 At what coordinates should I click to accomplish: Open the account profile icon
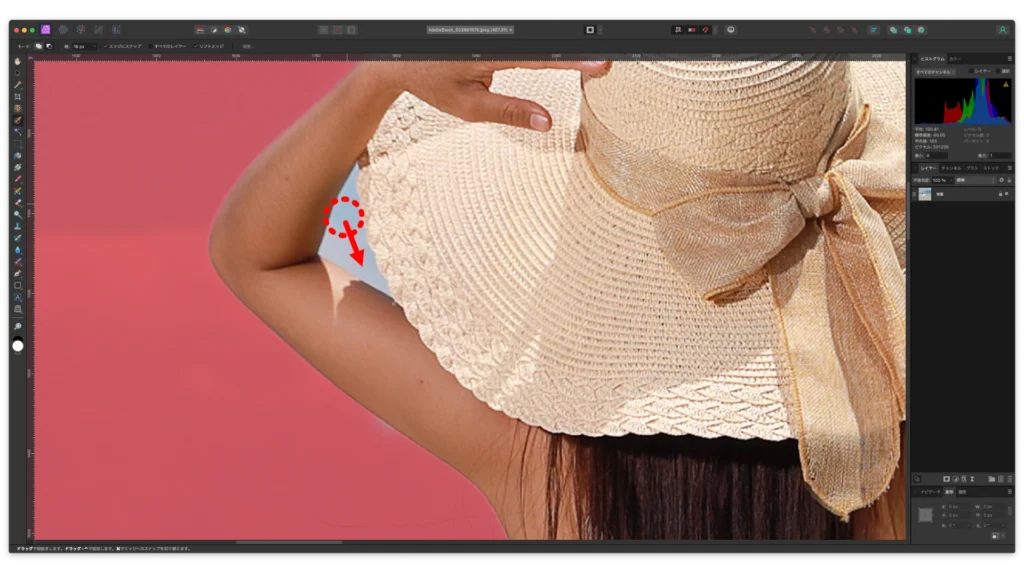1002,30
